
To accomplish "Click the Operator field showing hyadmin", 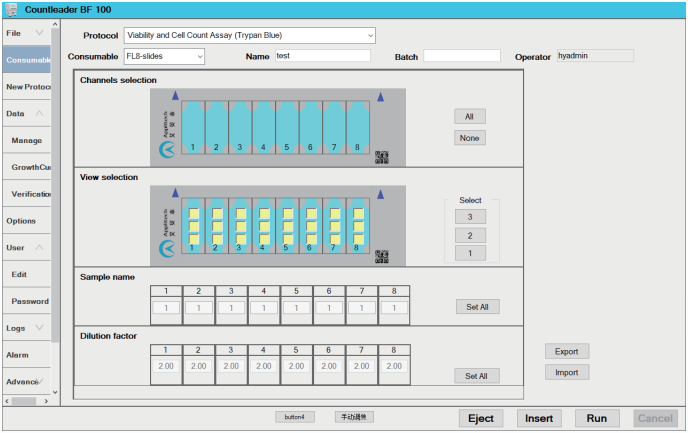I will click(x=595, y=56).
